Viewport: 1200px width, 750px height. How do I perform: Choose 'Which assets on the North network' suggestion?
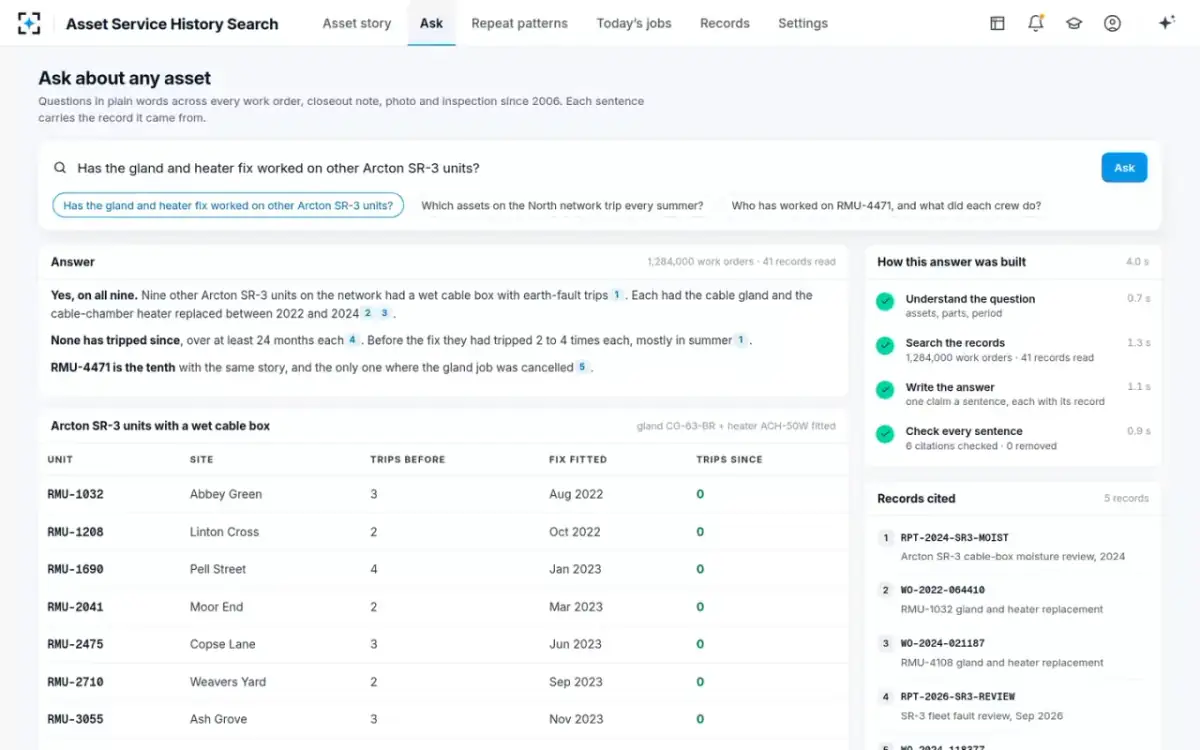562,205
